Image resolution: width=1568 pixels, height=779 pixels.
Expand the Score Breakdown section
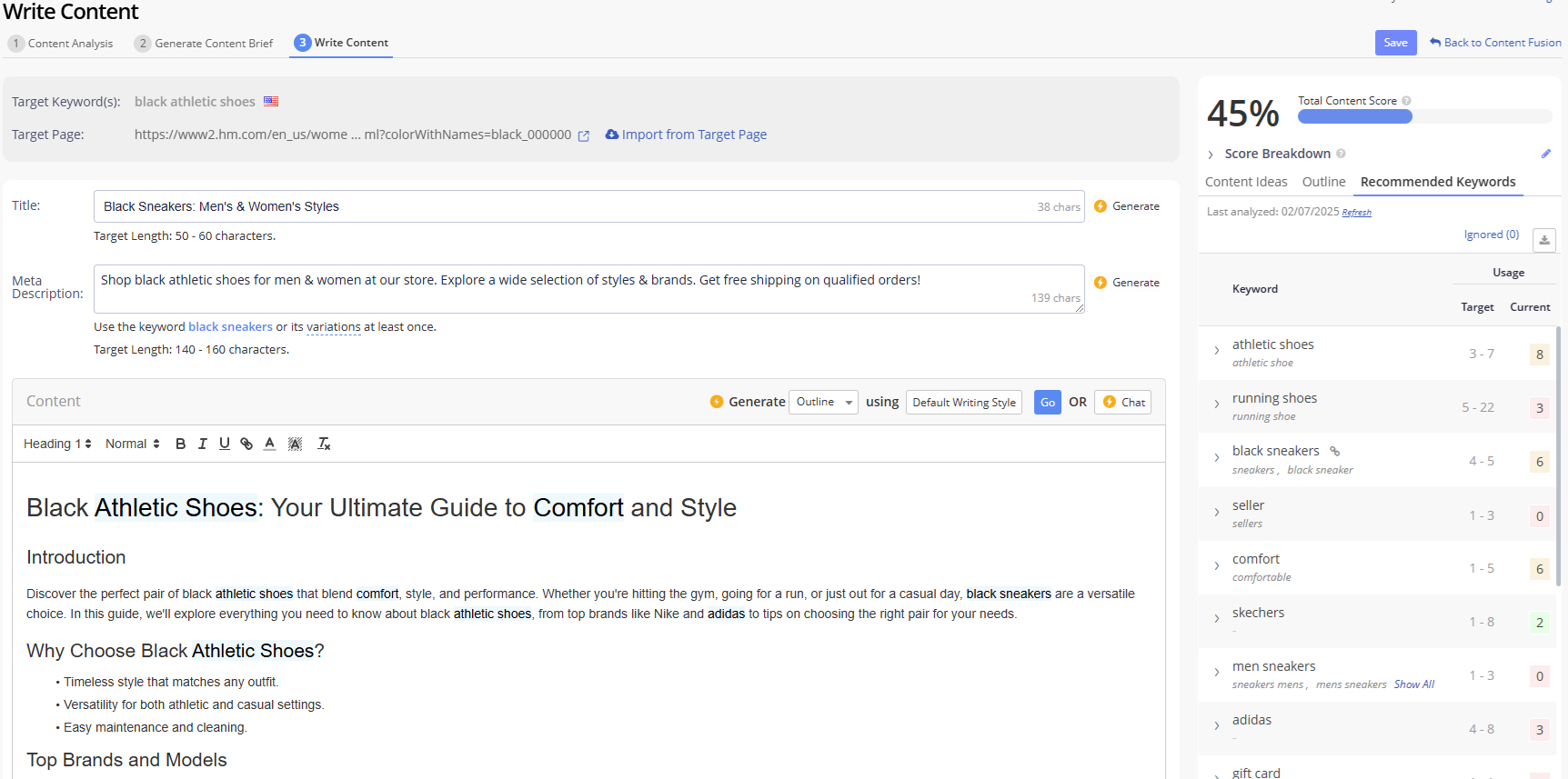[x=1211, y=155]
